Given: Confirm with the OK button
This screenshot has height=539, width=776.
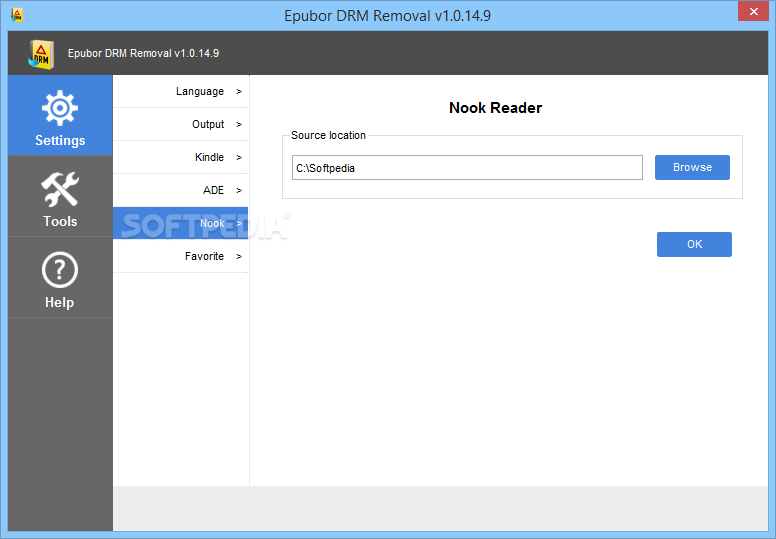Looking at the screenshot, I should [x=694, y=244].
